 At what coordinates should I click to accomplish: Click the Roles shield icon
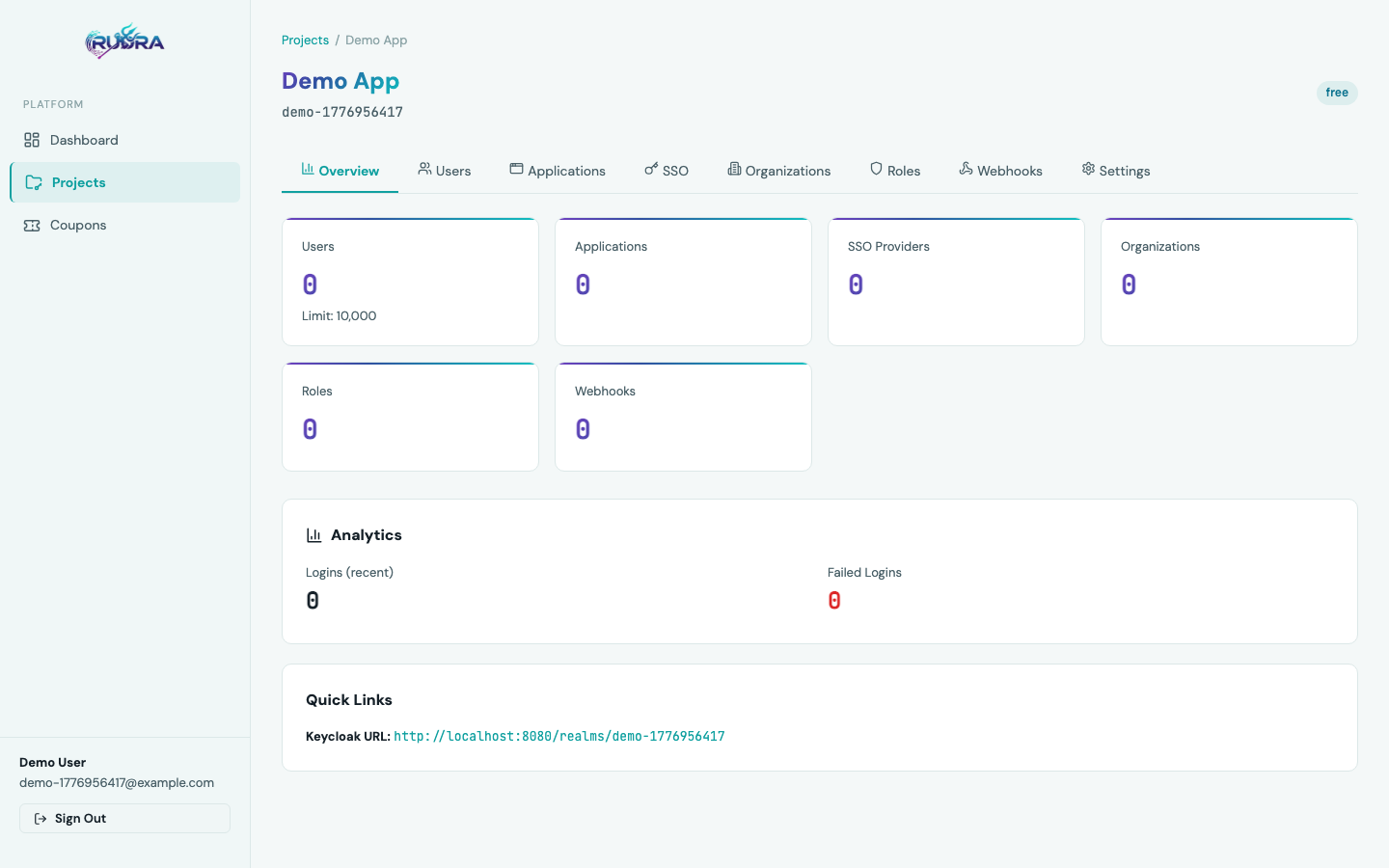pyautogui.click(x=877, y=169)
